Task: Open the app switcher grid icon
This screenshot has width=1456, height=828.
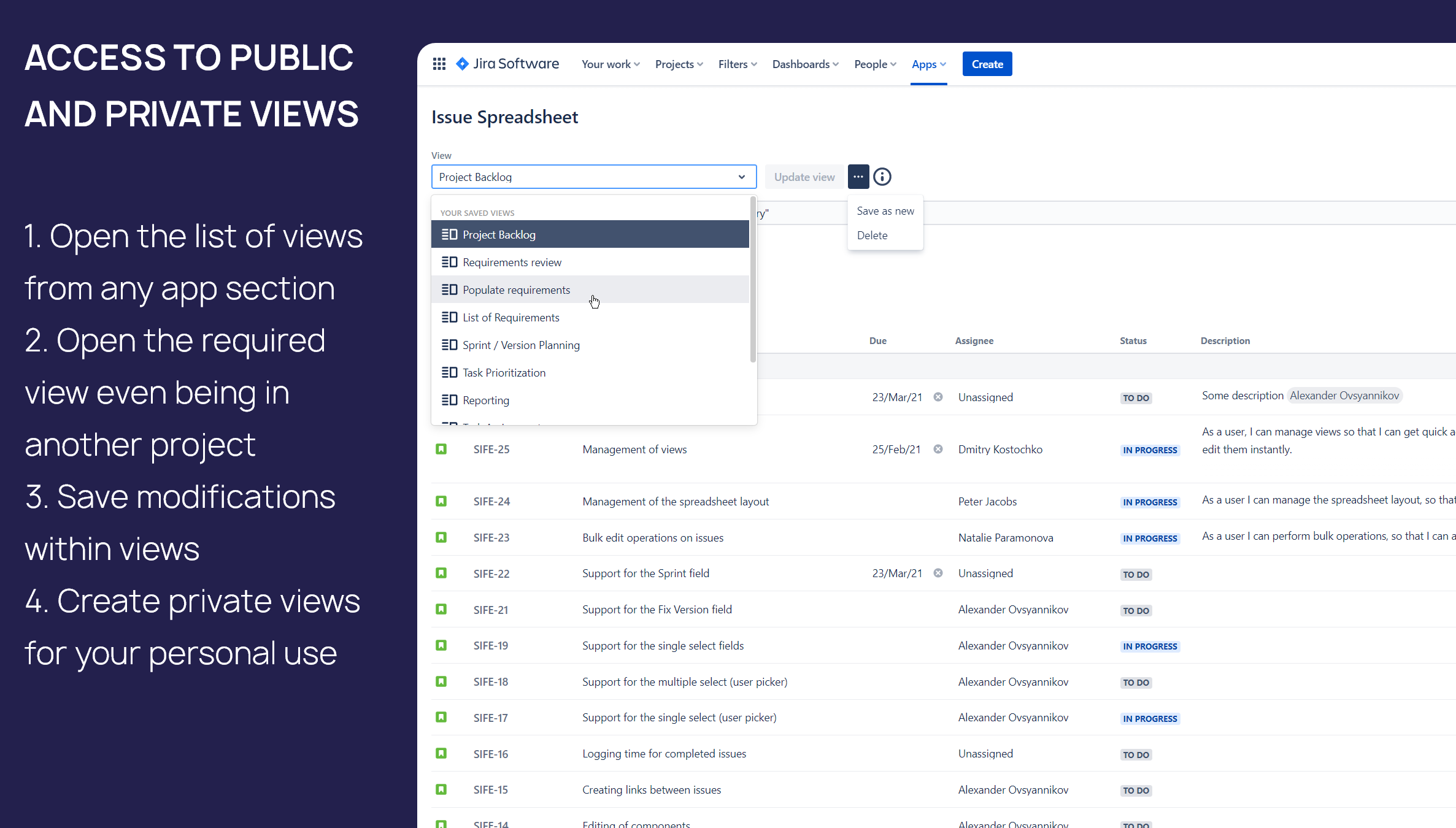Action: point(439,64)
